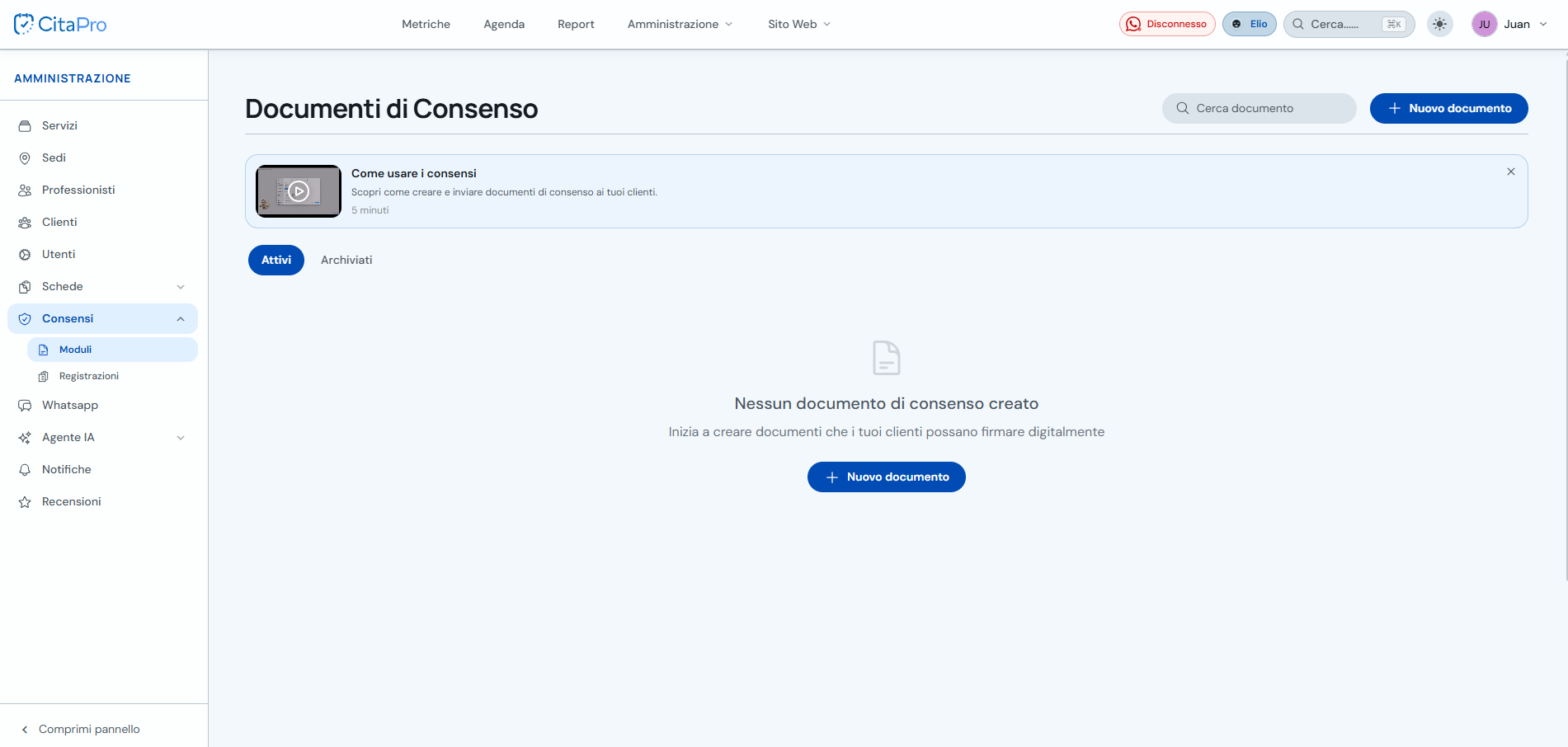This screenshot has height=747, width=1568.
Task: Click the Recensioni star icon
Action: [25, 501]
